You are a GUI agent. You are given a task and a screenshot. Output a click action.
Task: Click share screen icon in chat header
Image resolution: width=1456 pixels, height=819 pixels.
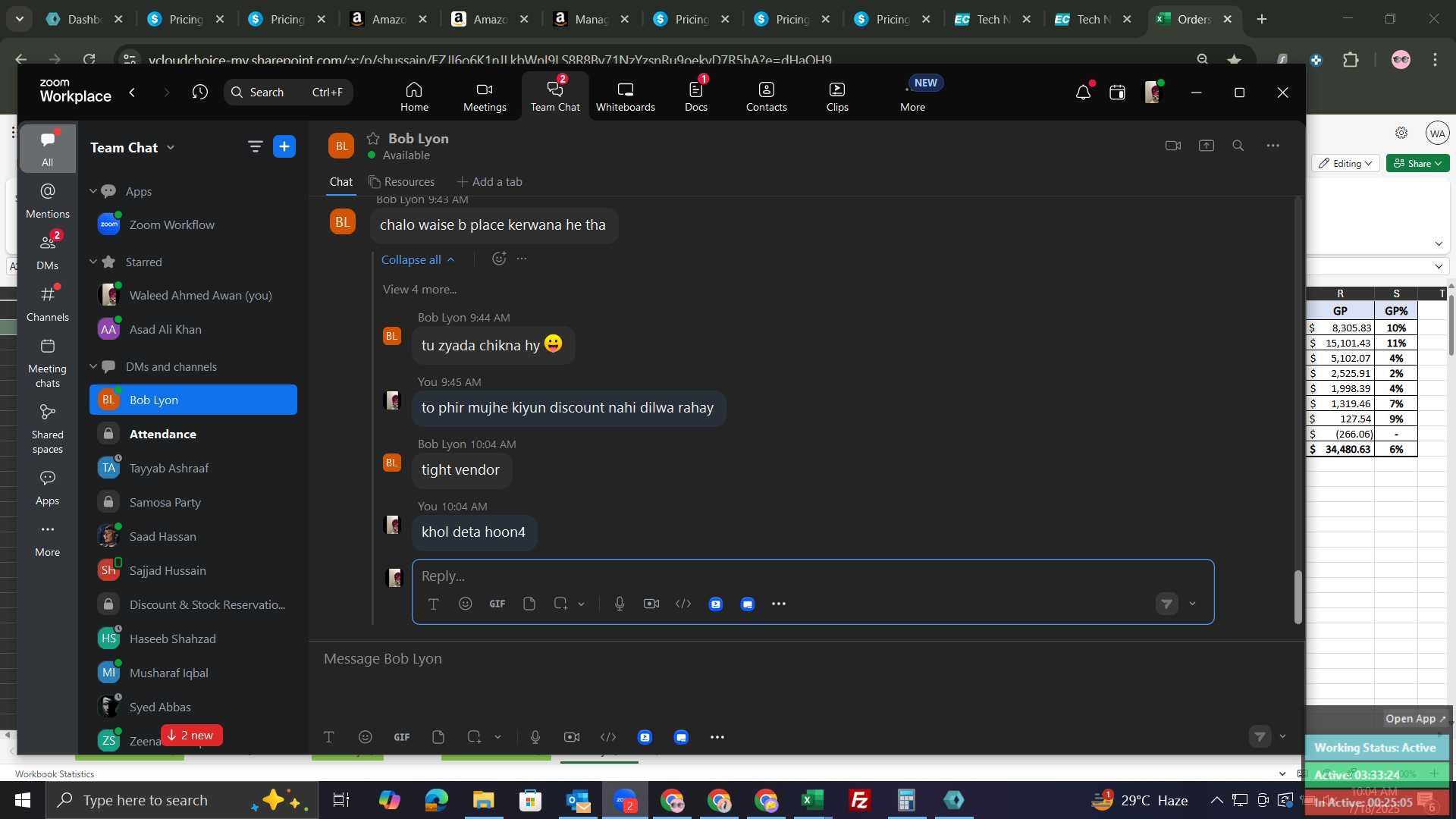[1207, 146]
